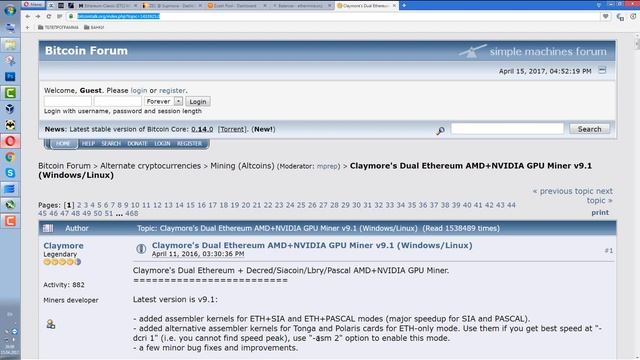The width and height of the screenshot is (640, 360).
Task: Switch to Zcash Pool Dashboard tab
Action: pyautogui.click(x=237, y=6)
